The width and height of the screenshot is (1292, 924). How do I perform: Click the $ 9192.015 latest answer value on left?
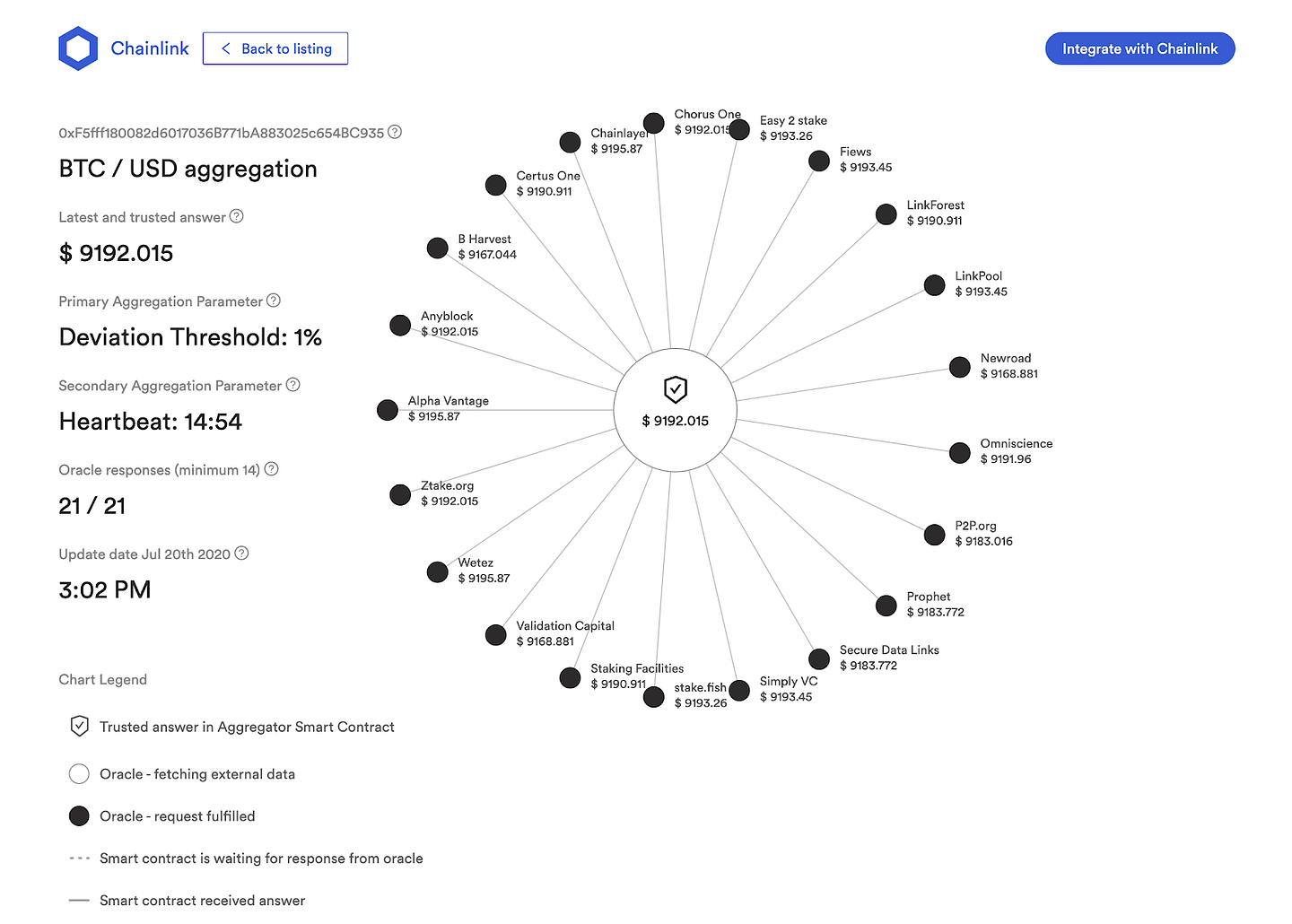[116, 253]
